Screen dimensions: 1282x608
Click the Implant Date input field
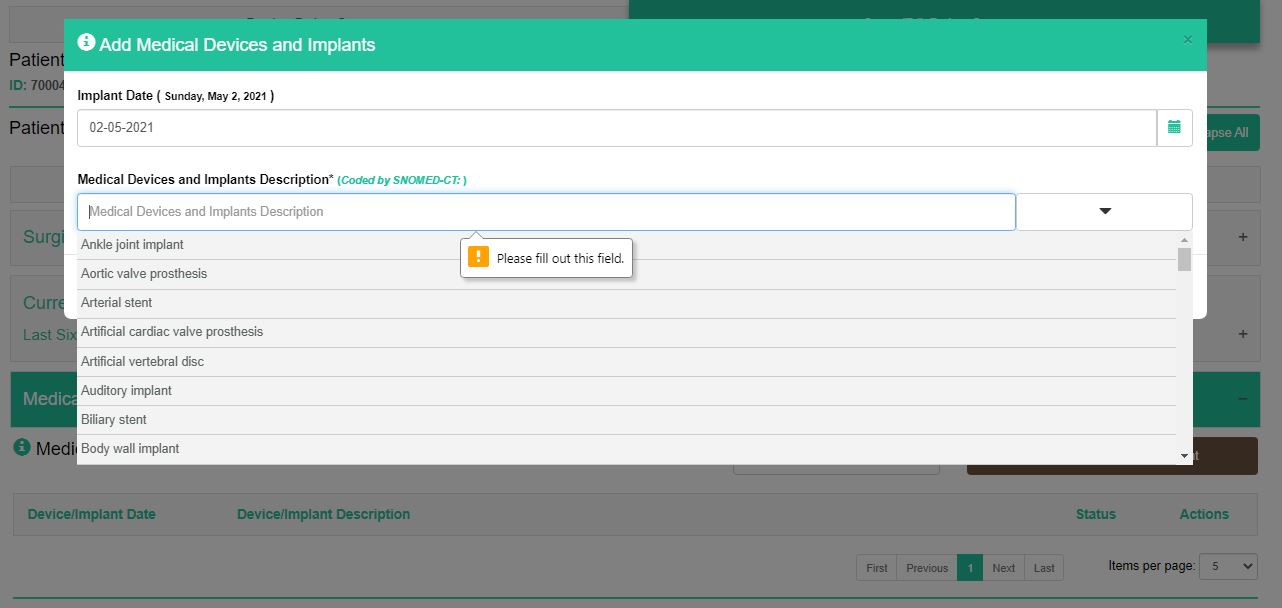coord(616,128)
